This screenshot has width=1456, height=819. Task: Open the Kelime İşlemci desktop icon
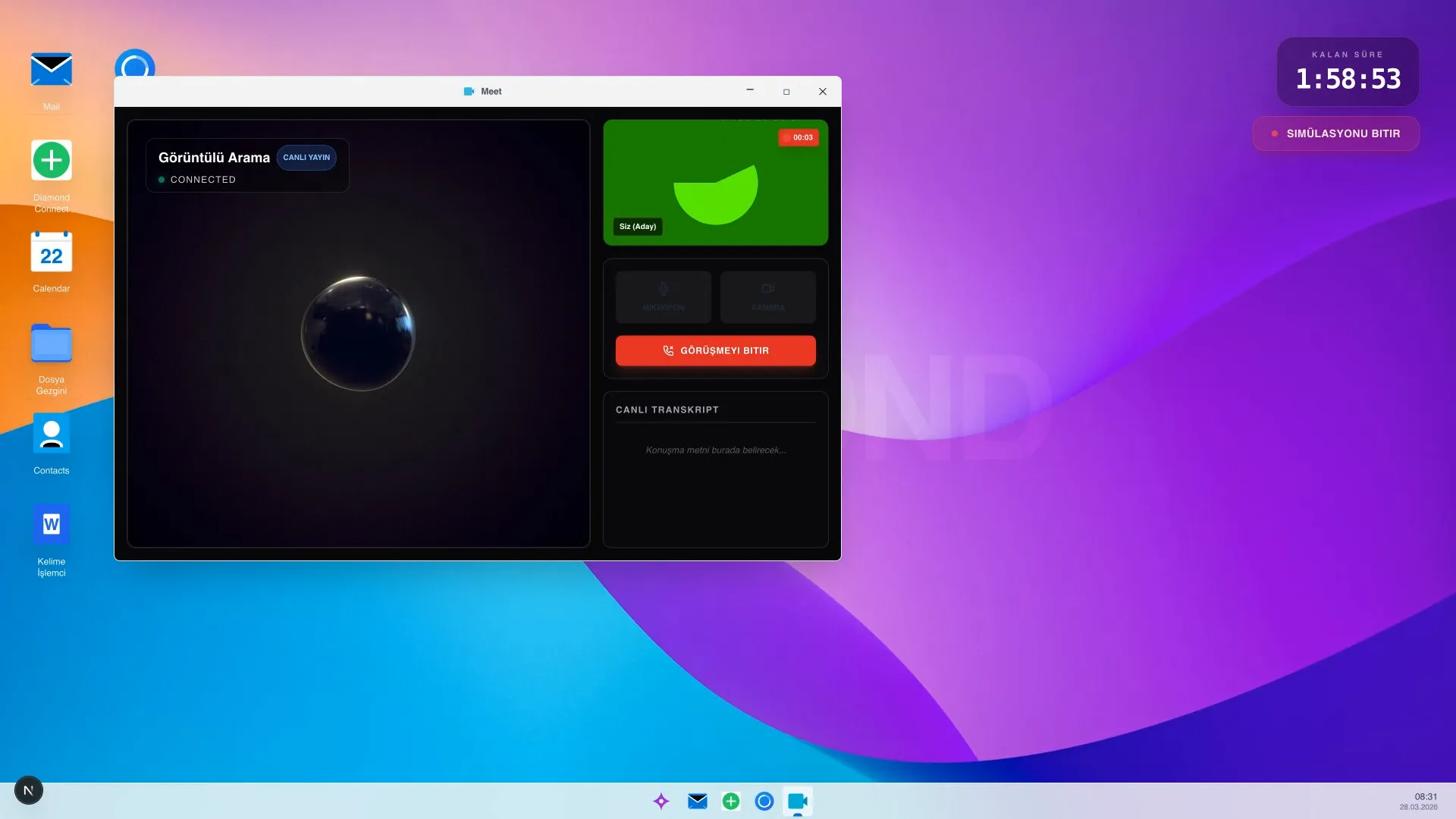[x=51, y=524]
